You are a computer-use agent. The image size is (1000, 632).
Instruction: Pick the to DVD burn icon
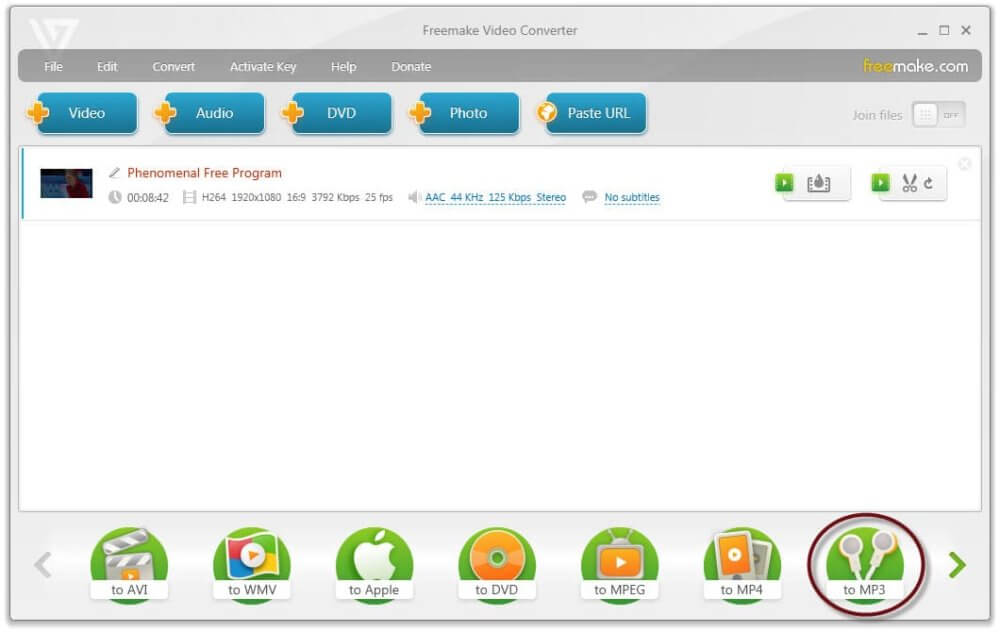pyautogui.click(x=496, y=564)
